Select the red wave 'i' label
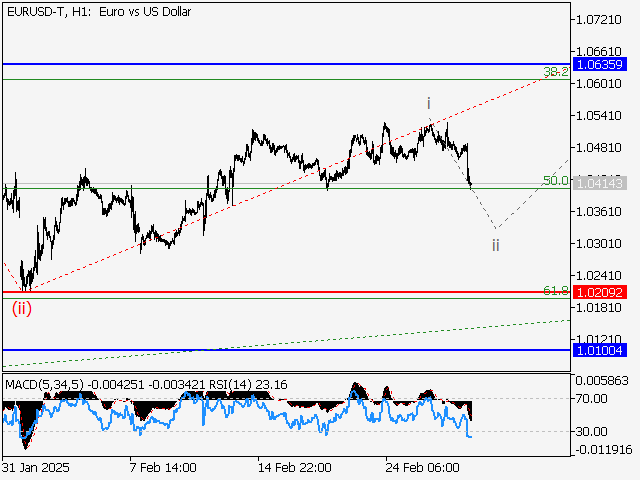Viewport: 640px width, 480px height. click(428, 103)
